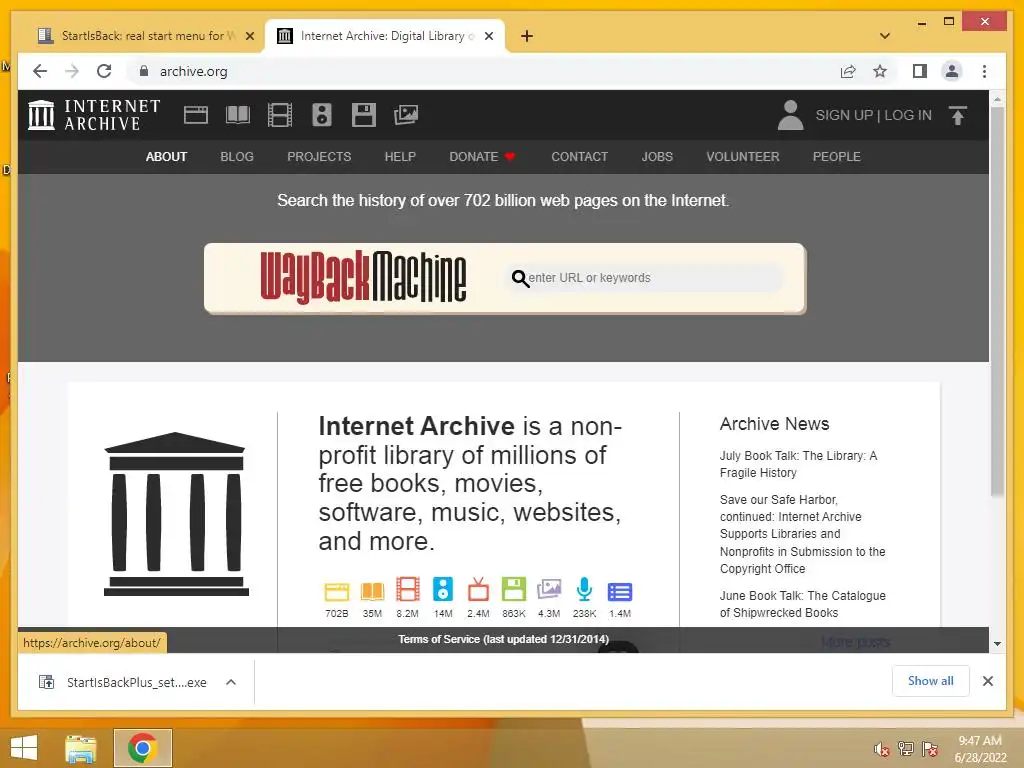1024x768 pixels.
Task: Bookmark this page with the star icon
Action: tap(880, 71)
